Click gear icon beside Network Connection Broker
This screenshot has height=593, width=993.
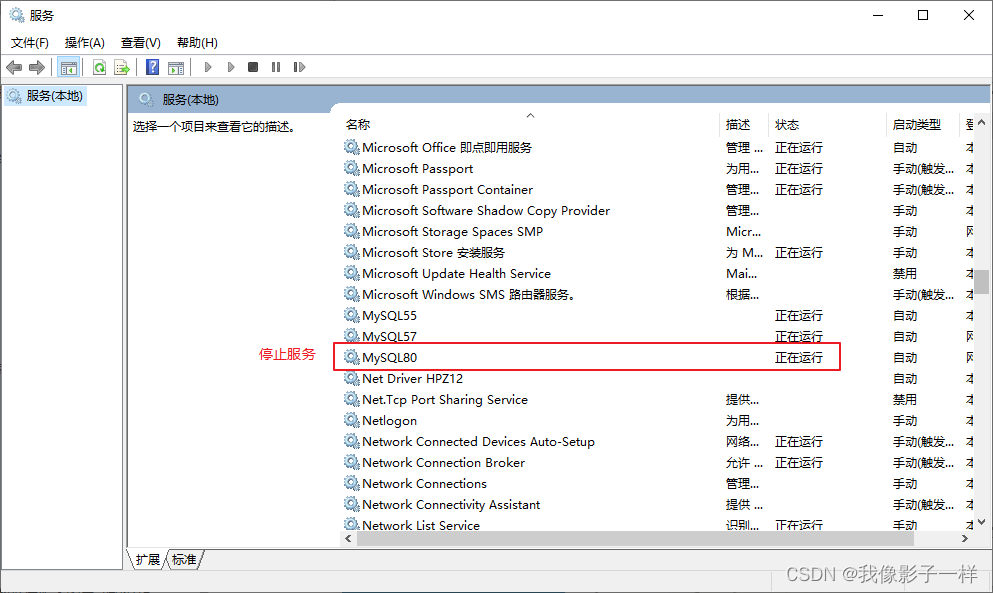pos(351,461)
